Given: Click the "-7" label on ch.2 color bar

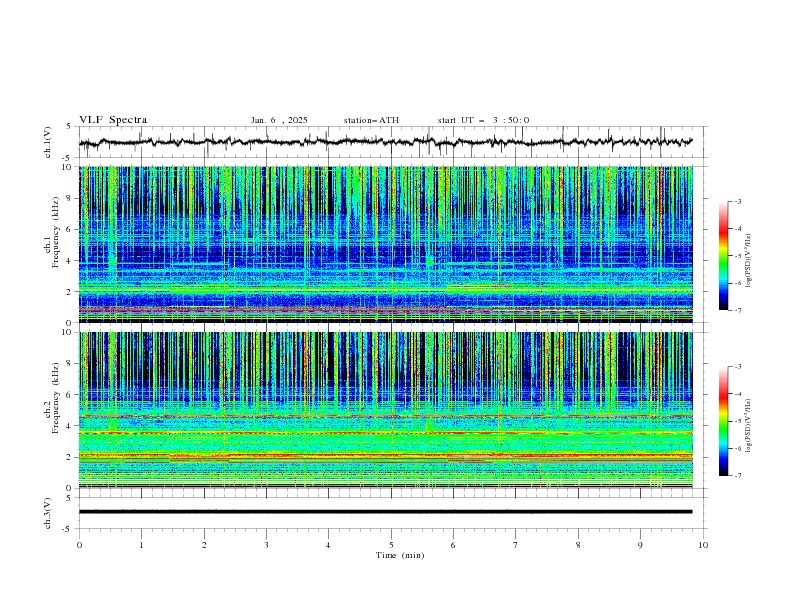Looking at the screenshot, I should pos(738,475).
